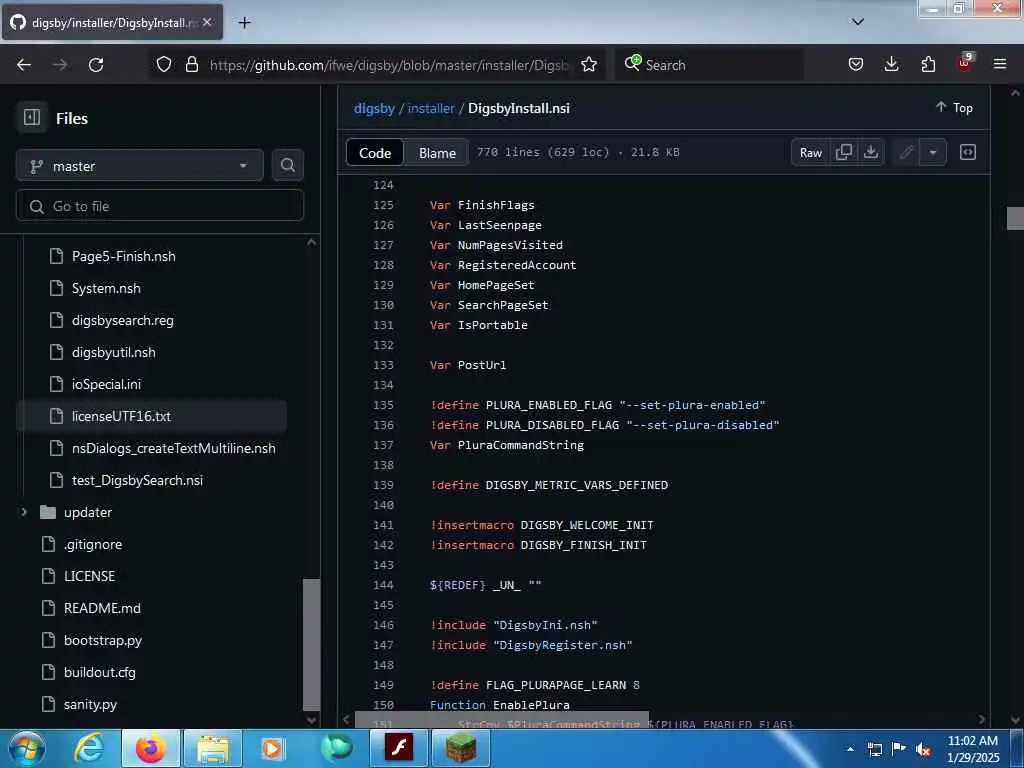Click line number 135

pyautogui.click(x=383, y=405)
